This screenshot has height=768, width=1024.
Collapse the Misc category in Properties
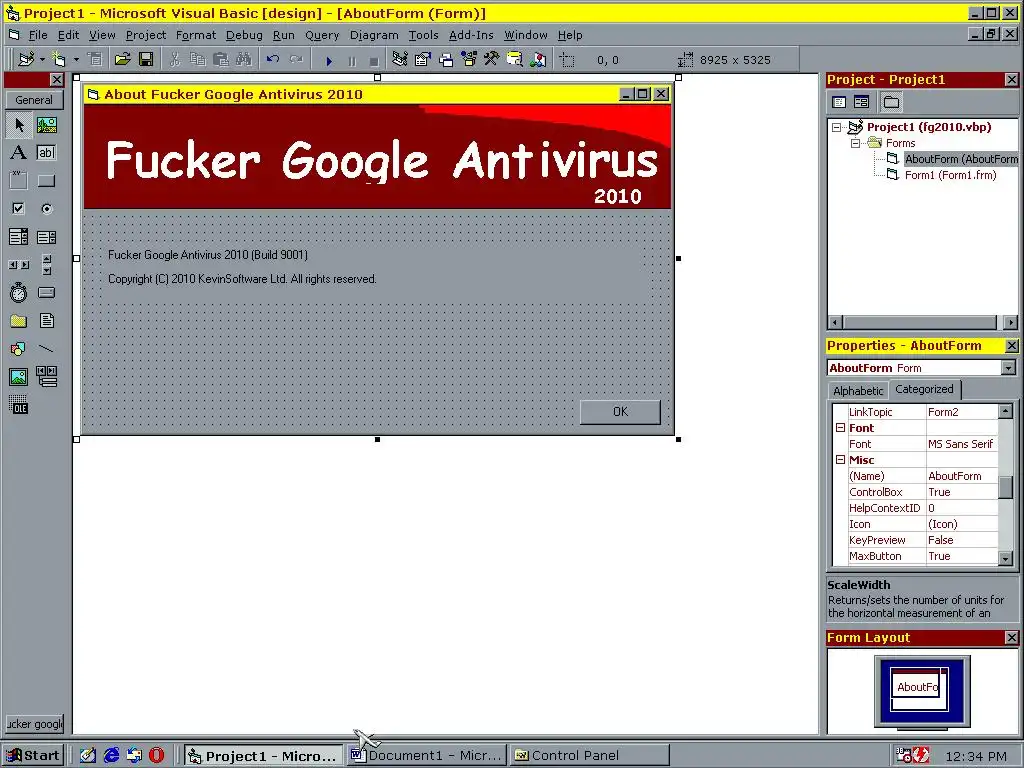[x=840, y=460]
